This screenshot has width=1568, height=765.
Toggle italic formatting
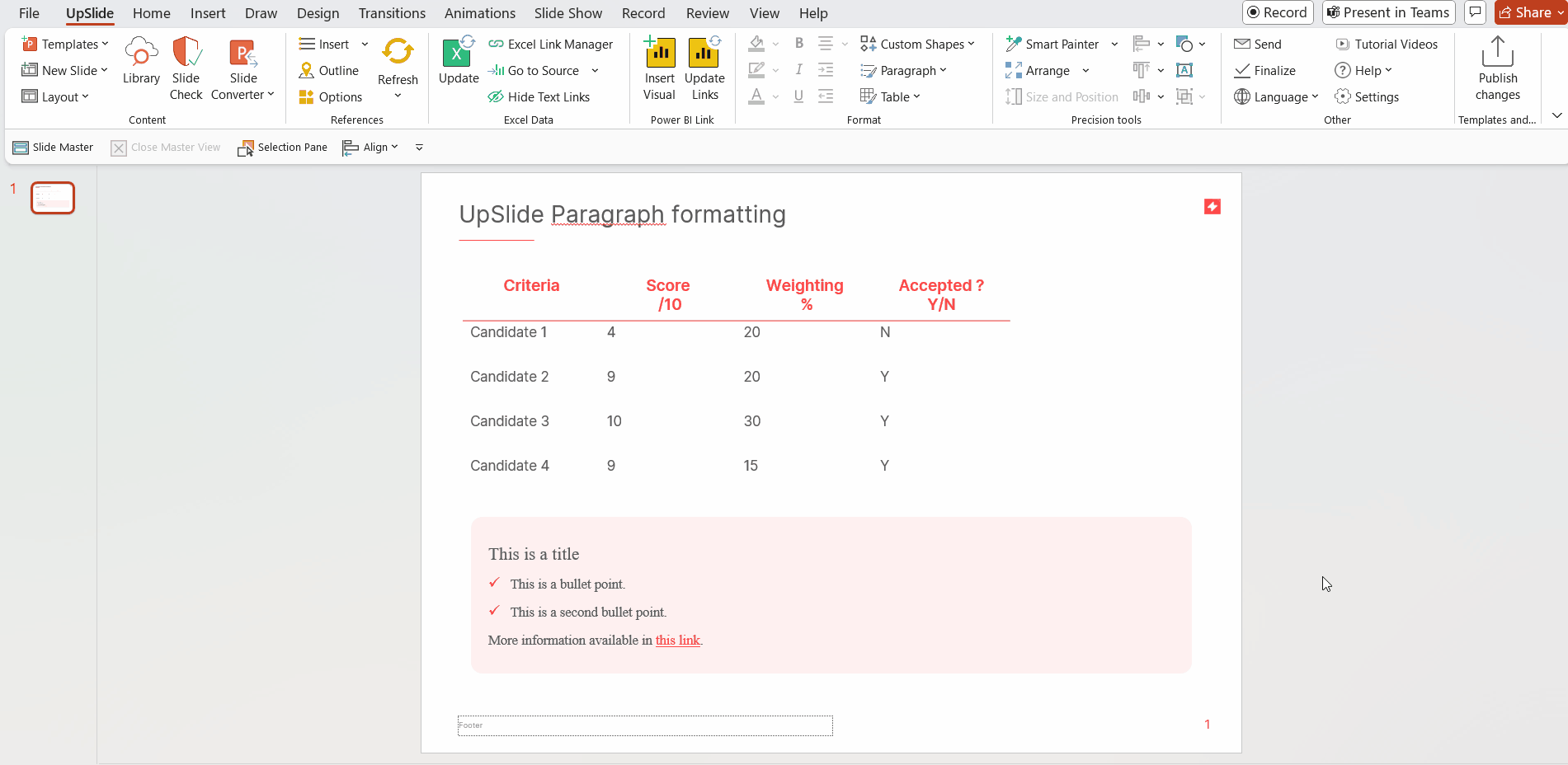798,70
